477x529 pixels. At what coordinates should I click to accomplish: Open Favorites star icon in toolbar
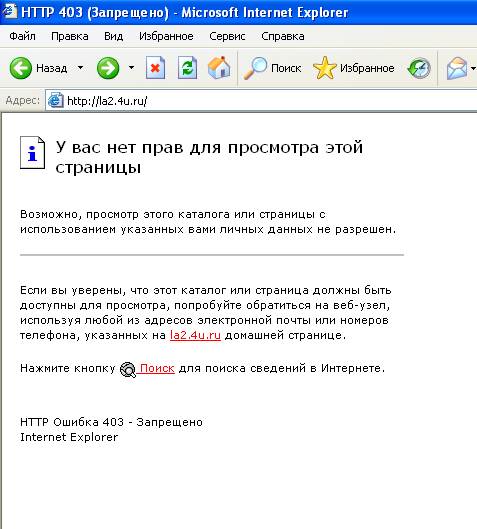pos(325,68)
